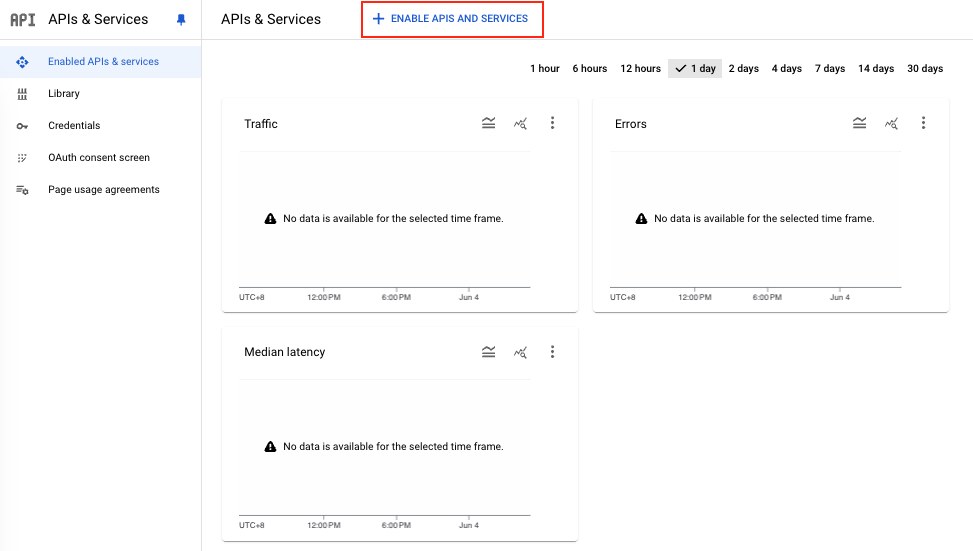The image size is (973, 551).
Task: Click the APIs & Services page heading
Action: [271, 19]
